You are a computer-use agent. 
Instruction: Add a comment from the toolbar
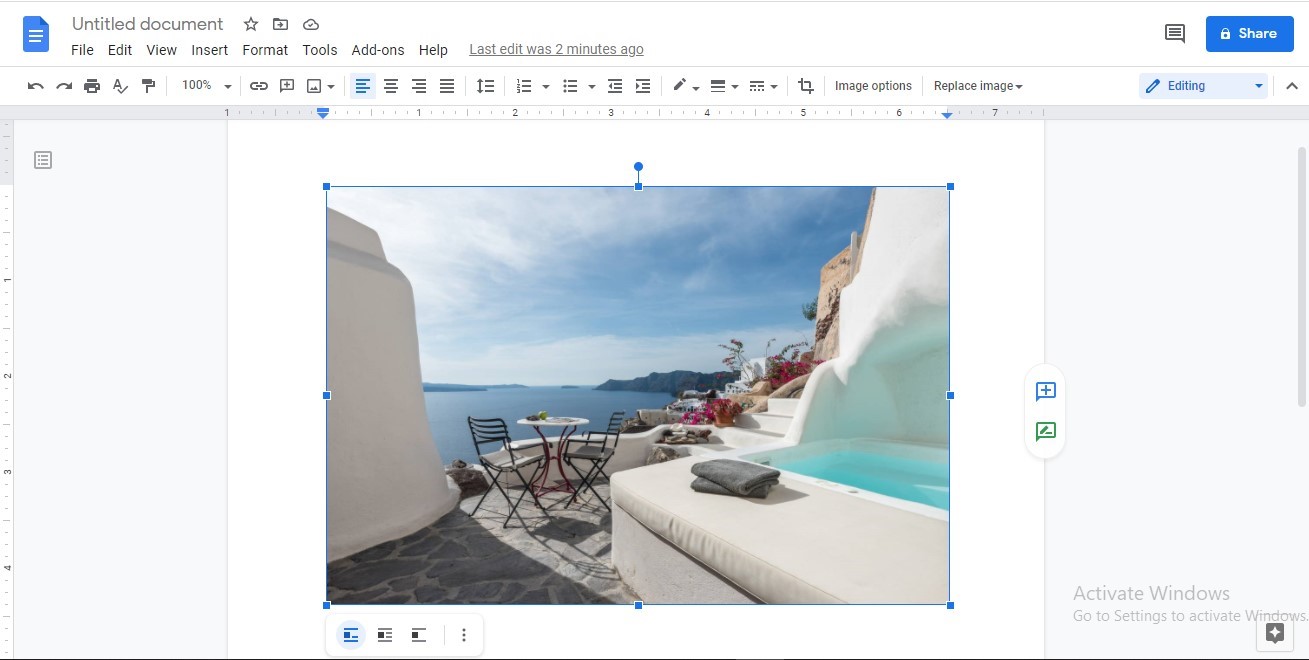click(287, 86)
